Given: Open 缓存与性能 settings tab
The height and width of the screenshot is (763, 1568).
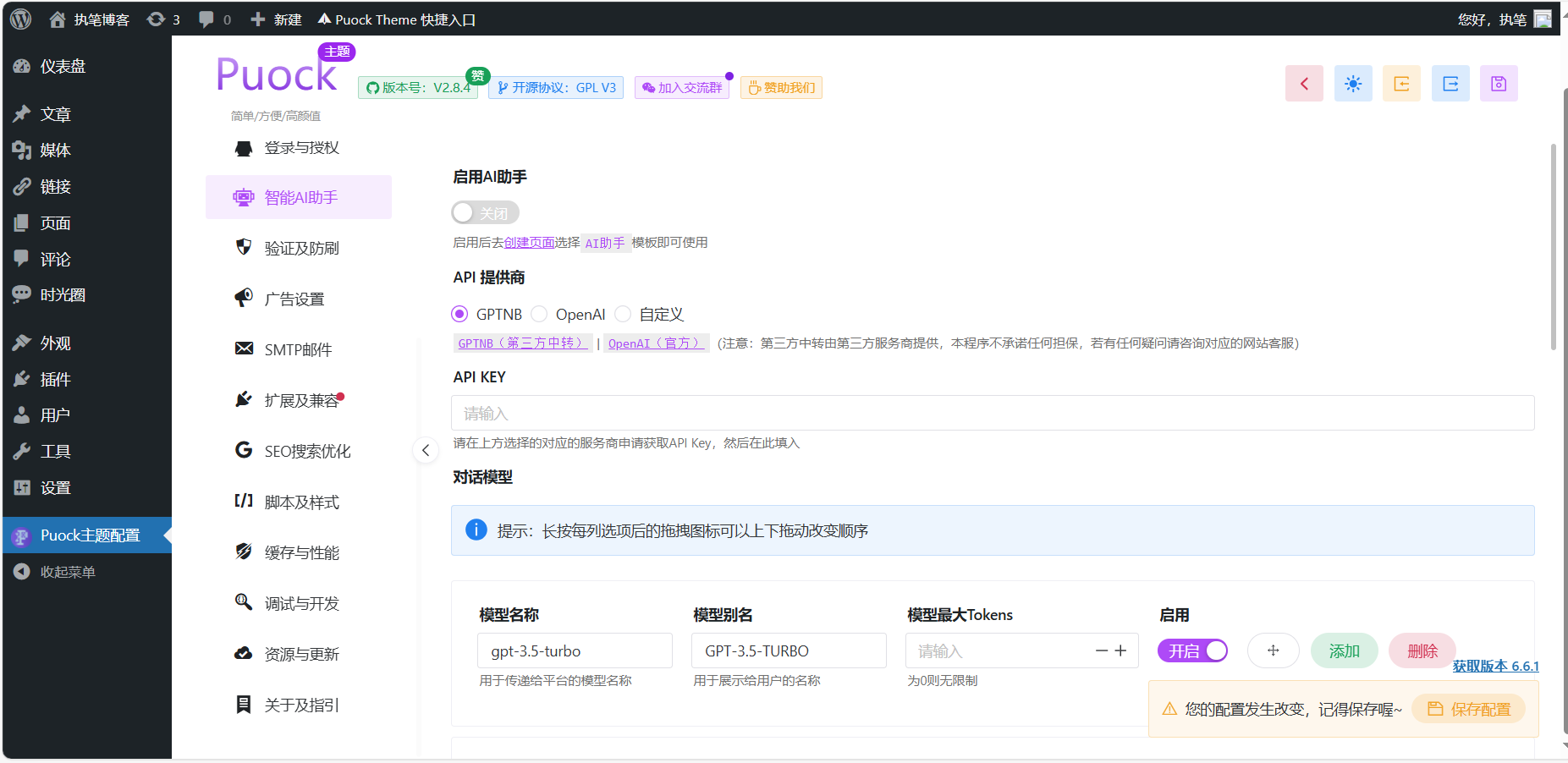Looking at the screenshot, I should click(299, 552).
